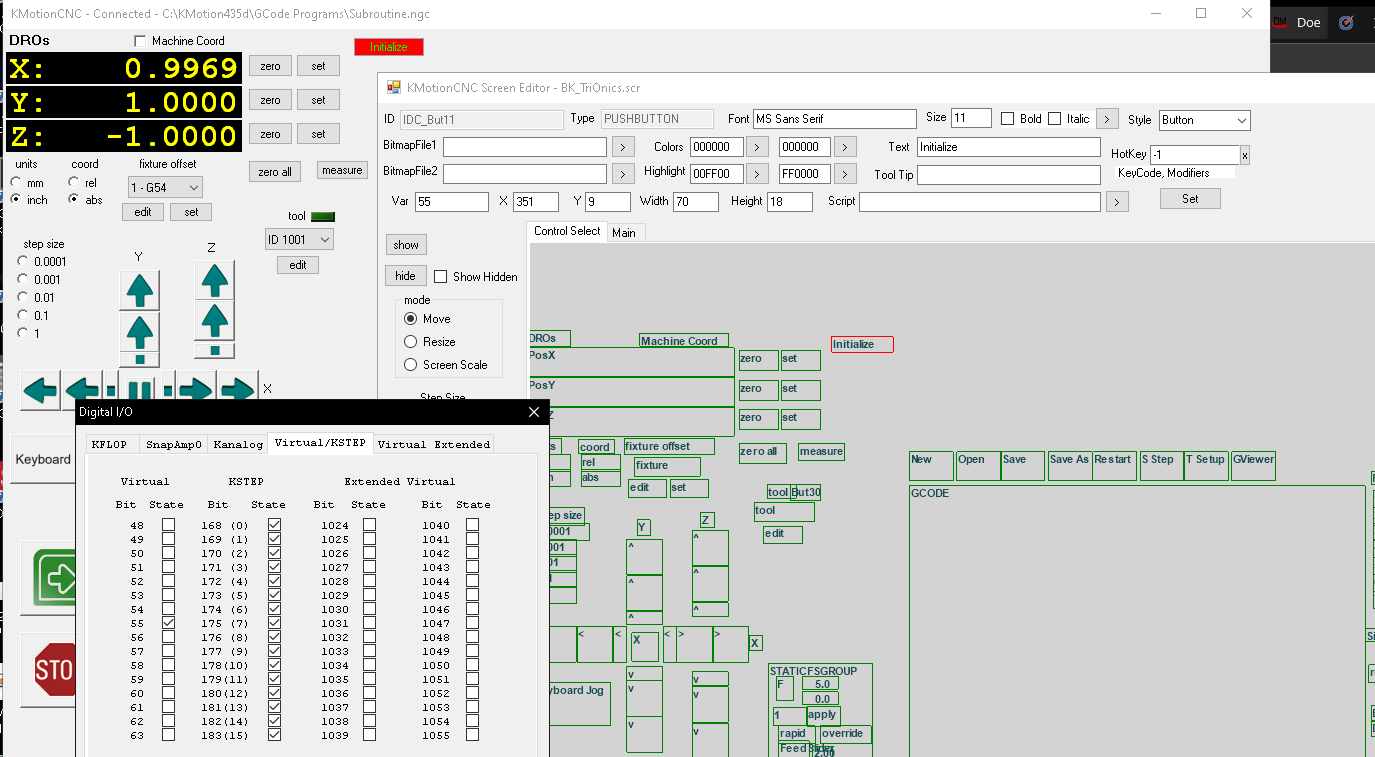Screen dimensions: 1375x757
Task: Expand the tool ID 1001 dropdown
Action: pyautogui.click(x=298, y=240)
